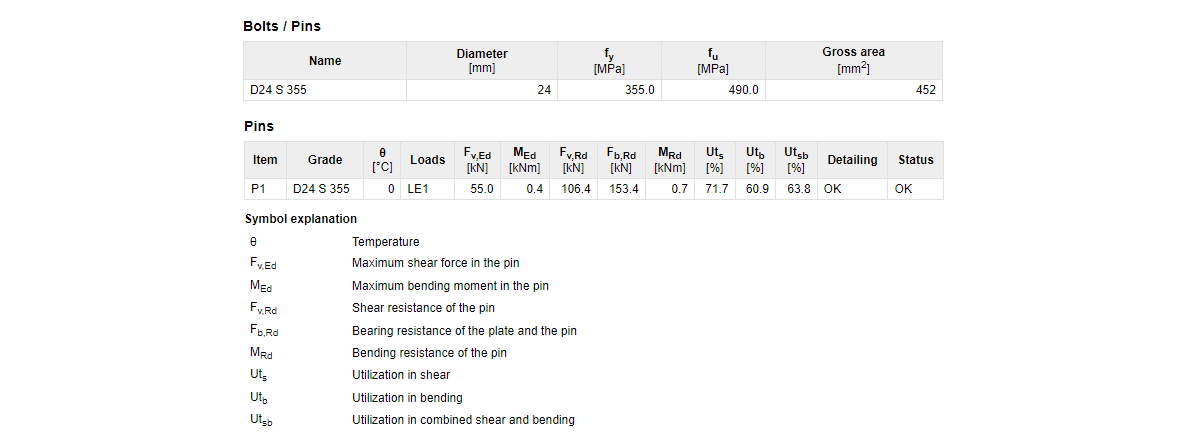Click the fu value 490.0 cell

[743, 90]
